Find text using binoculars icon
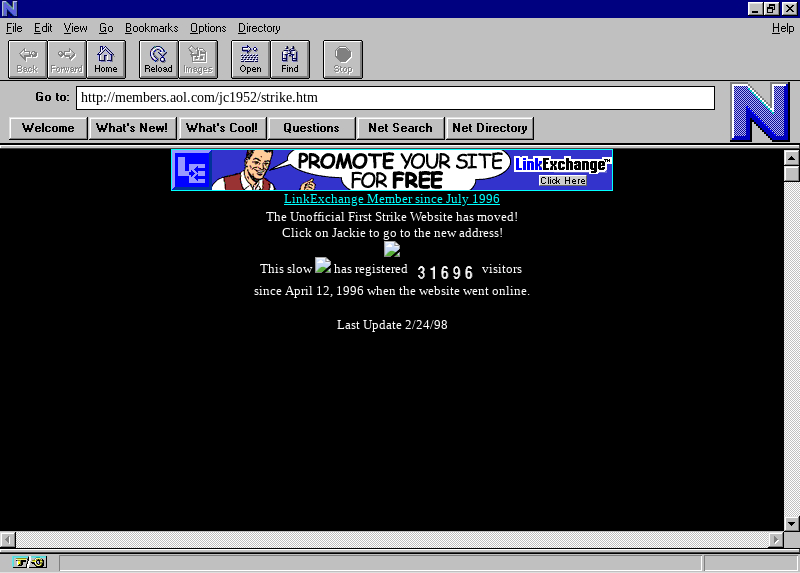 (289, 59)
